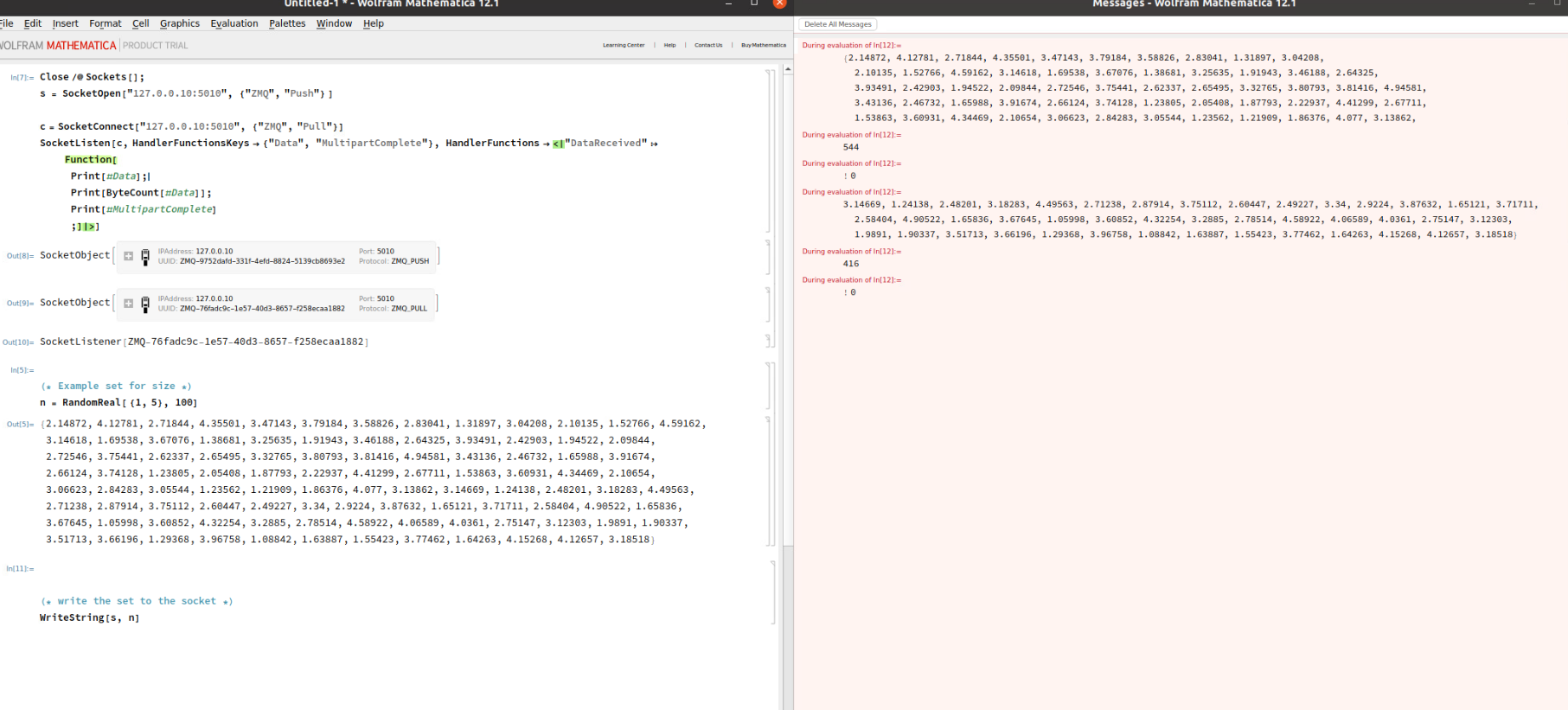Click the ZMQ_PULL protocol label
The image size is (1568, 710).
pos(409,309)
